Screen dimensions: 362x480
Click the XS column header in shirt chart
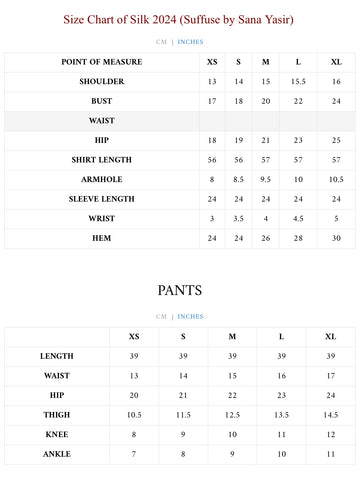click(x=212, y=62)
